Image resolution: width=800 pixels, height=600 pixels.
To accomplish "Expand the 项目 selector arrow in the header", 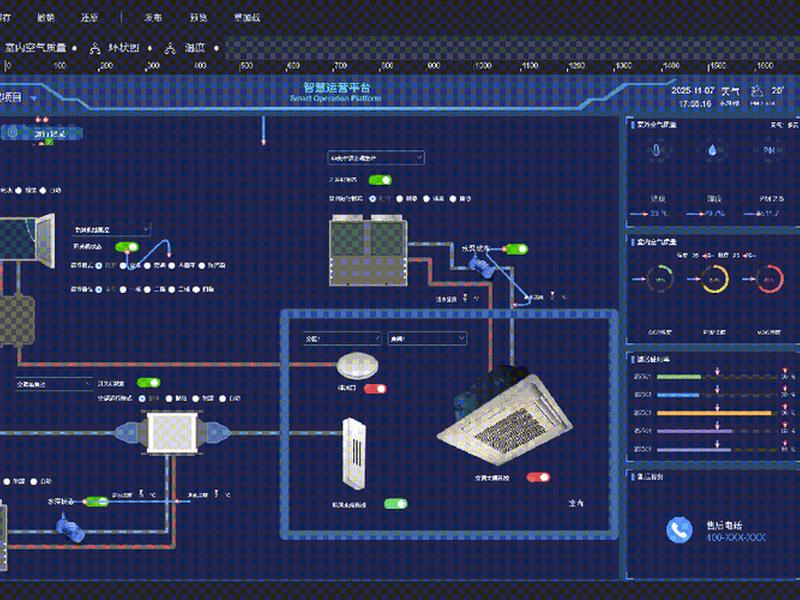I will [x=34, y=97].
